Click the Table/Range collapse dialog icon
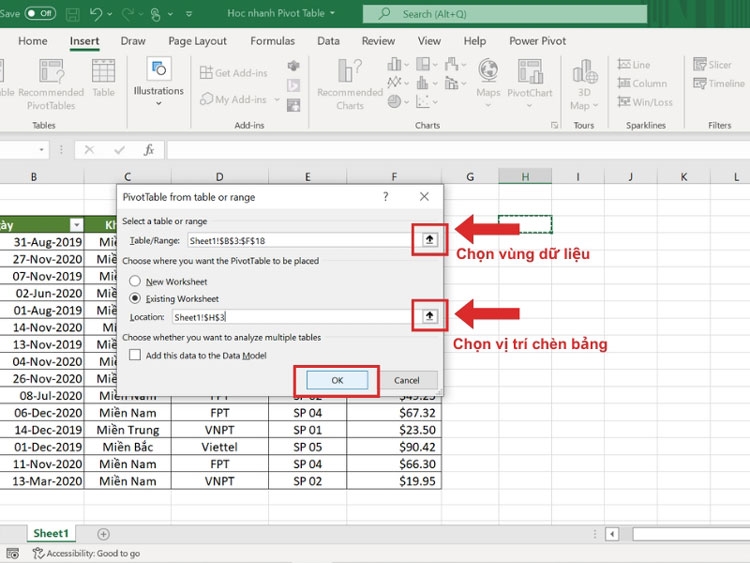Image resolution: width=750 pixels, height=563 pixels. pyautogui.click(x=430, y=240)
